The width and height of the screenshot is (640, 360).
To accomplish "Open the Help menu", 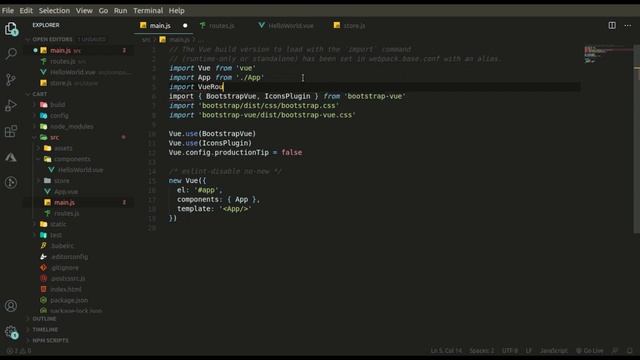I will (177, 11).
